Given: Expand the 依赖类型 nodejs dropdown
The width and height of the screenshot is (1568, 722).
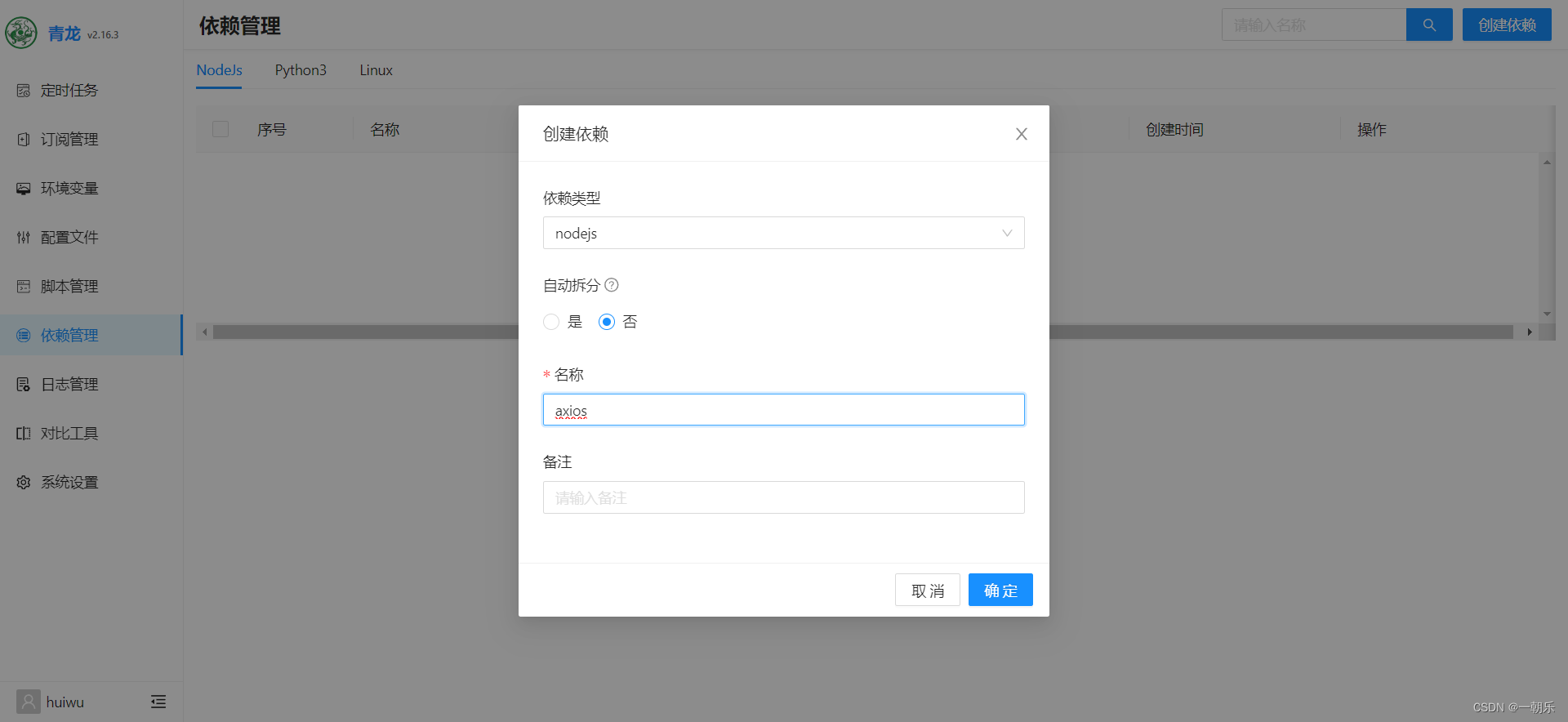Looking at the screenshot, I should tap(783, 233).
